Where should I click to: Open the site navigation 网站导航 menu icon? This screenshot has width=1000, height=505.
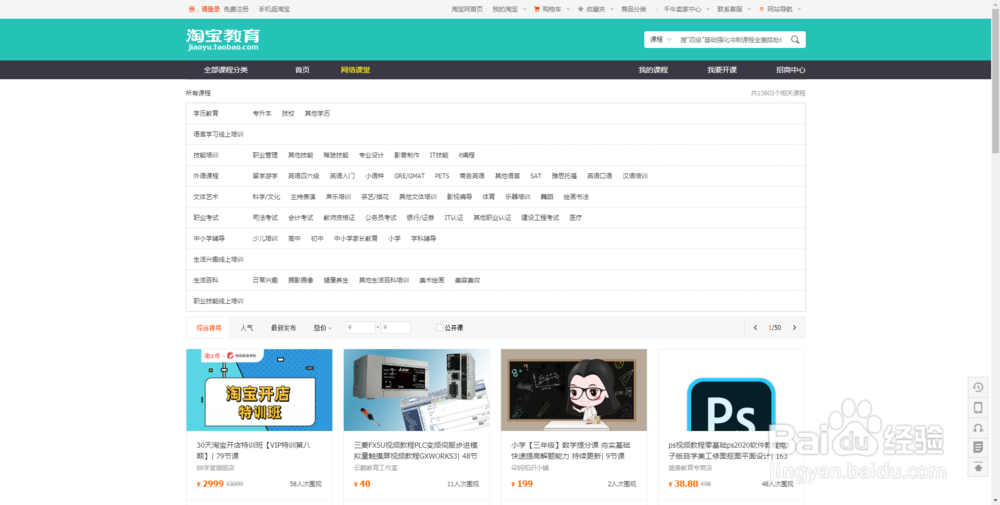tap(761, 9)
